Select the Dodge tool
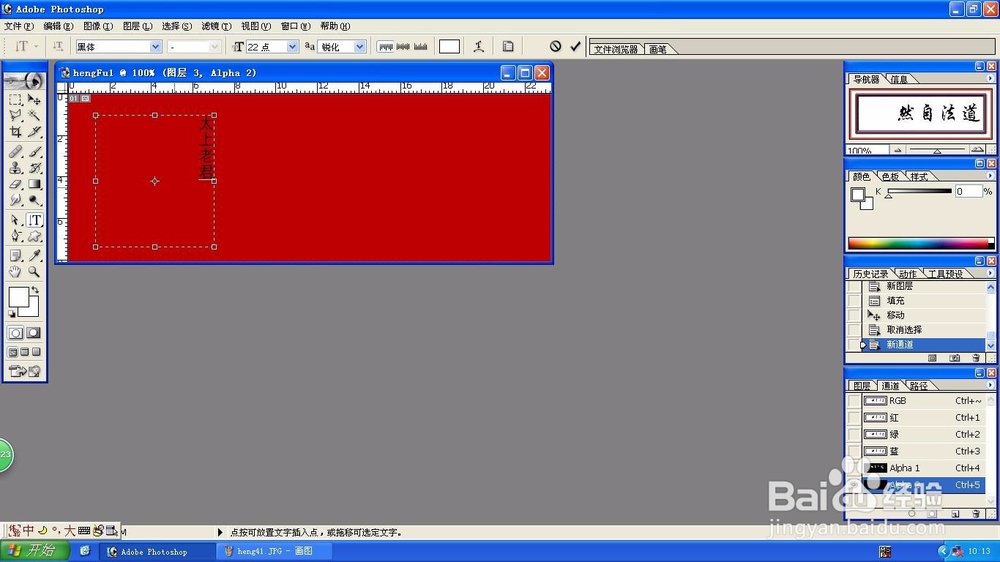Viewport: 1000px width, 562px height. click(x=34, y=200)
